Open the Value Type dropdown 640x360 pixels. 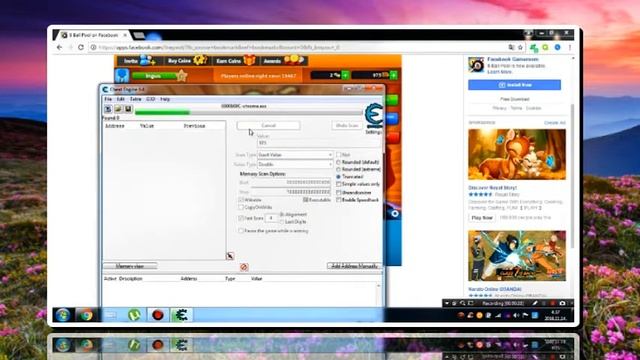pyautogui.click(x=295, y=164)
